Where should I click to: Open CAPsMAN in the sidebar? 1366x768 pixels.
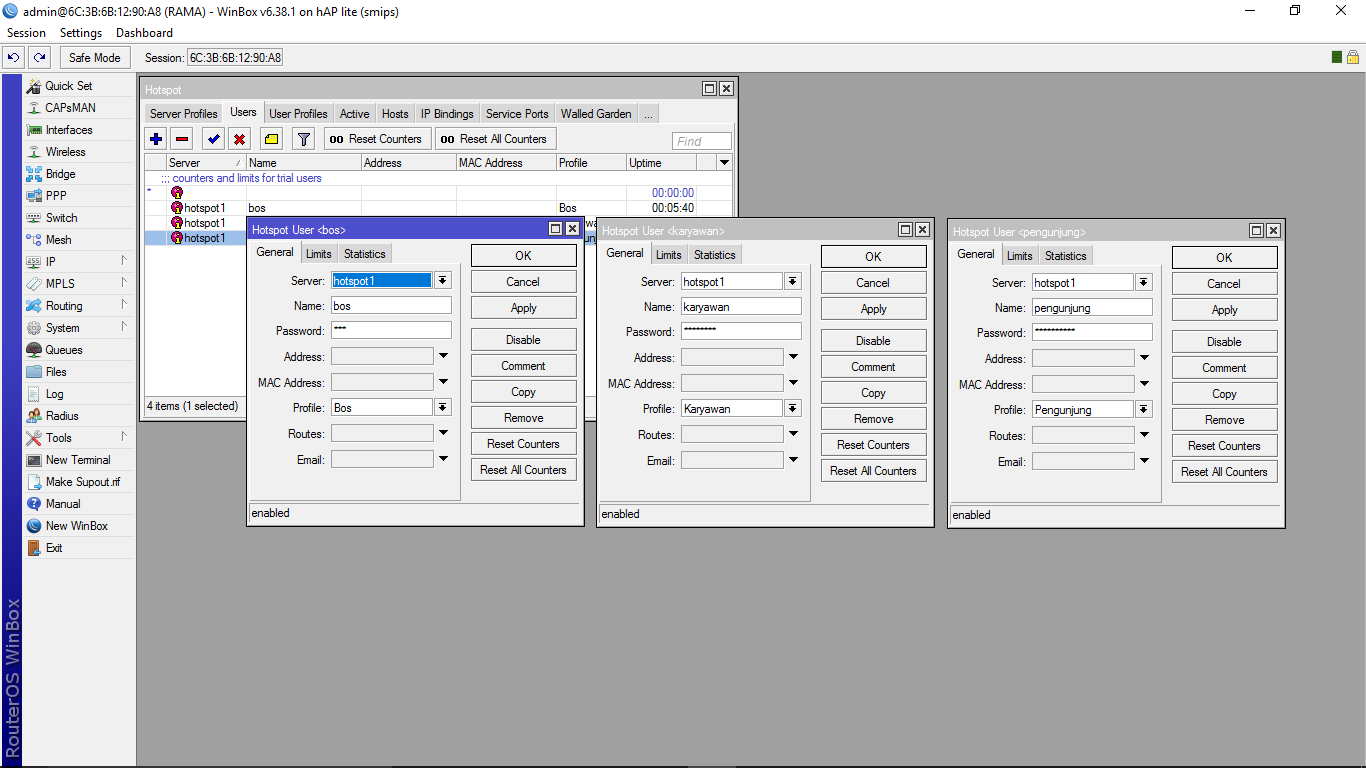70,108
